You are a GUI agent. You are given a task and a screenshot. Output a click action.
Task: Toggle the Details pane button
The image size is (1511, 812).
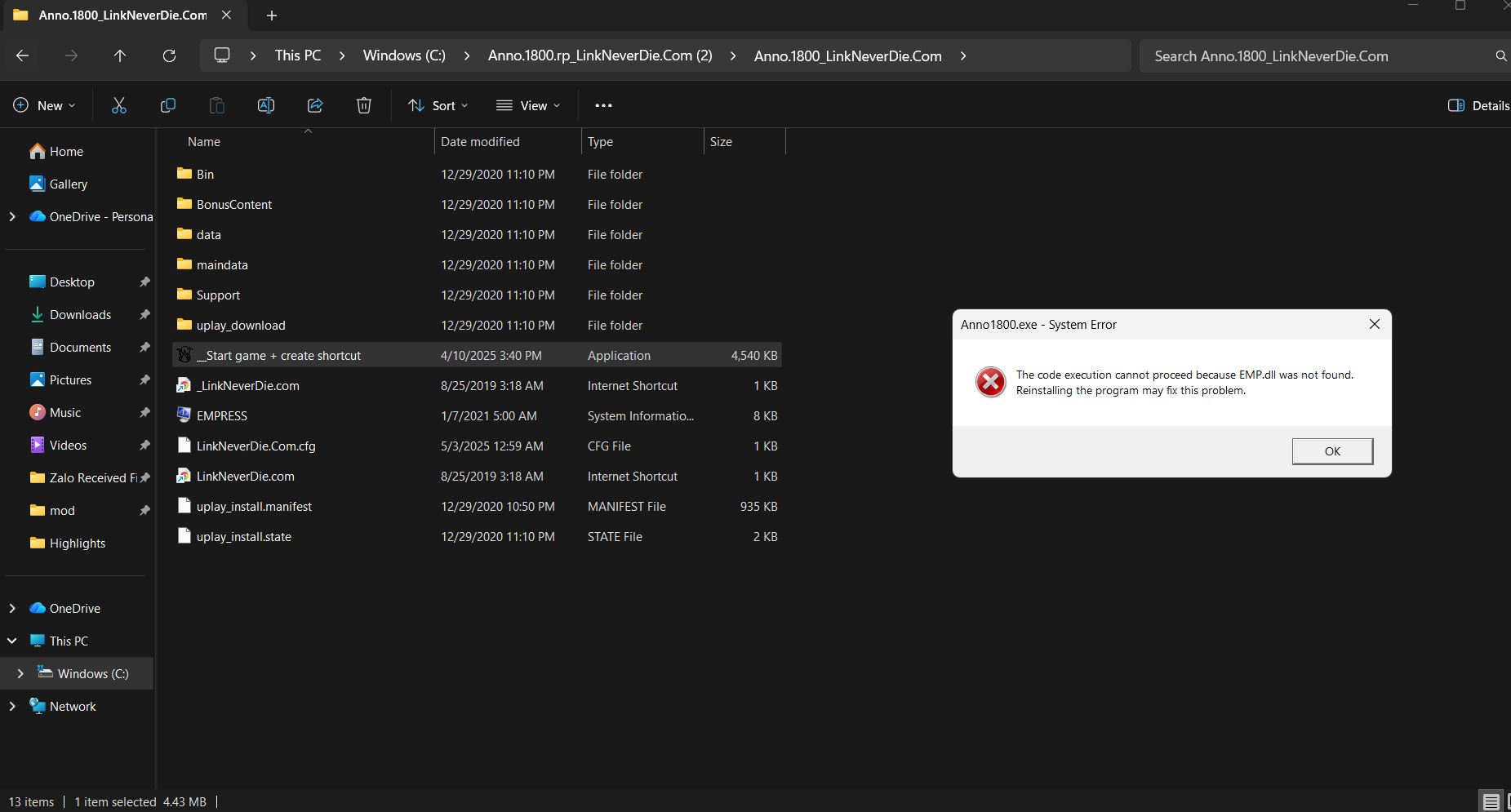tap(1478, 105)
